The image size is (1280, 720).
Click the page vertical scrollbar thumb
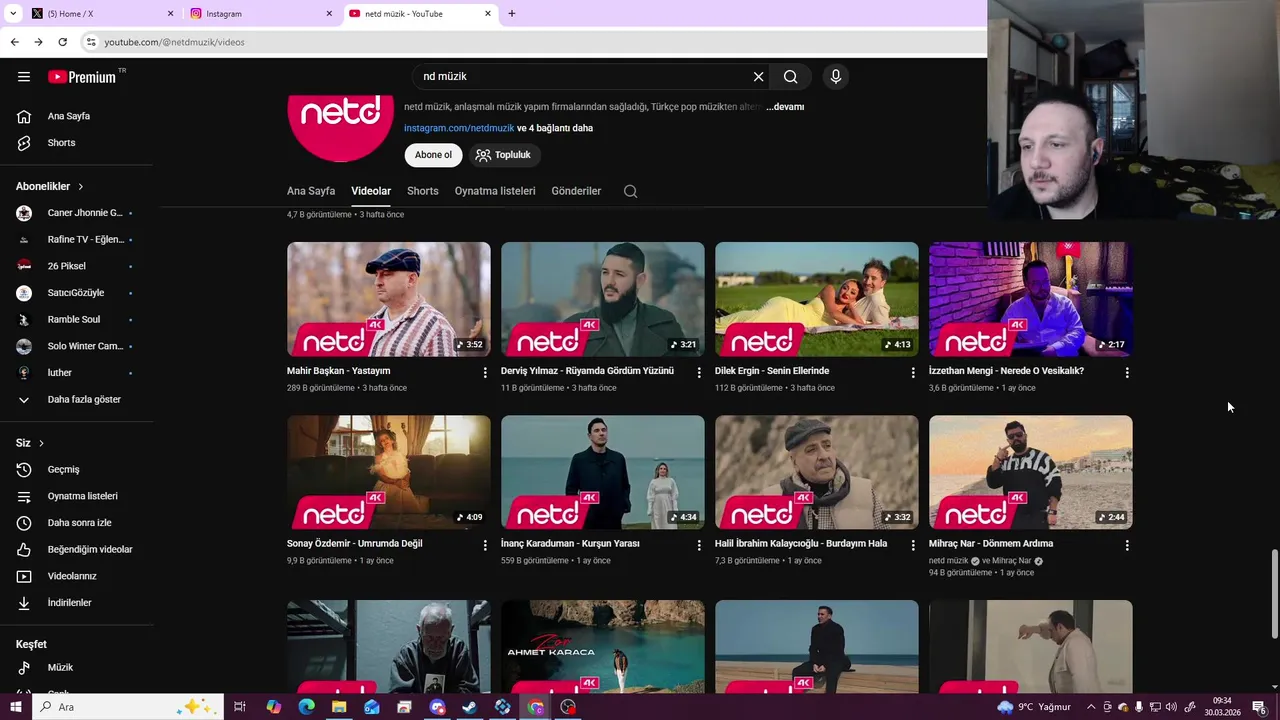click(x=1274, y=594)
